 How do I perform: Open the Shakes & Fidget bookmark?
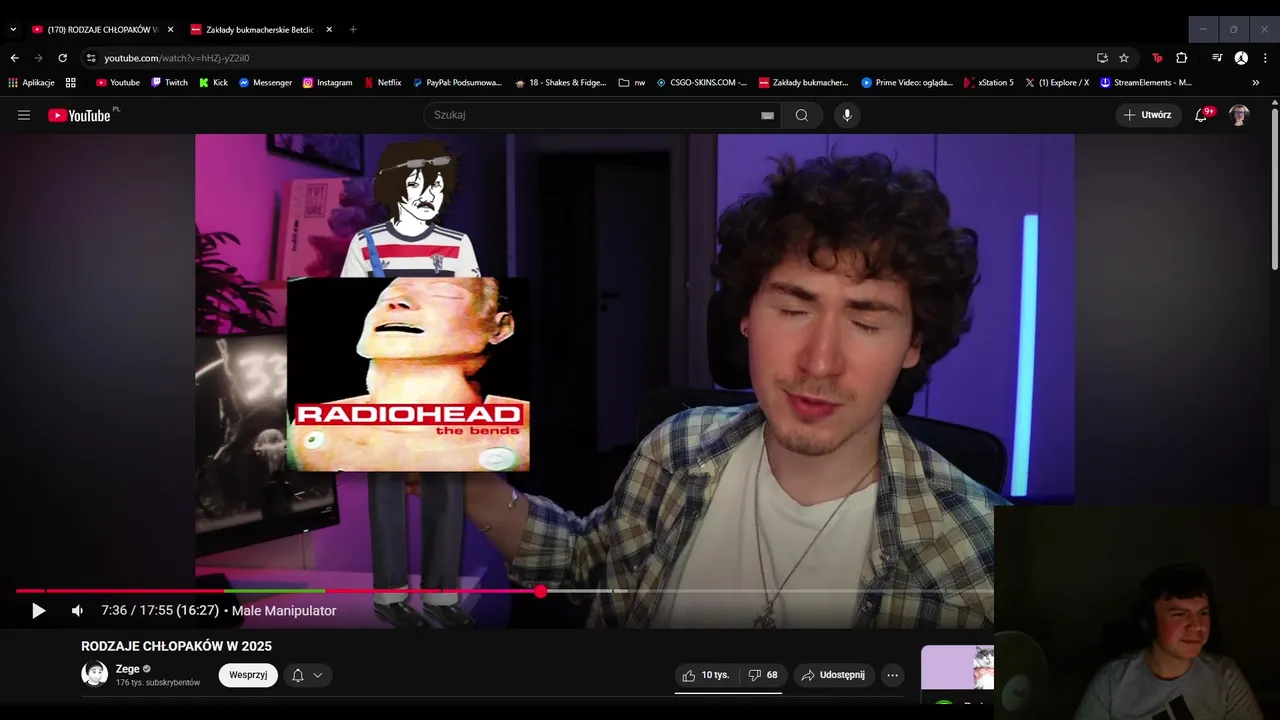pyautogui.click(x=560, y=83)
